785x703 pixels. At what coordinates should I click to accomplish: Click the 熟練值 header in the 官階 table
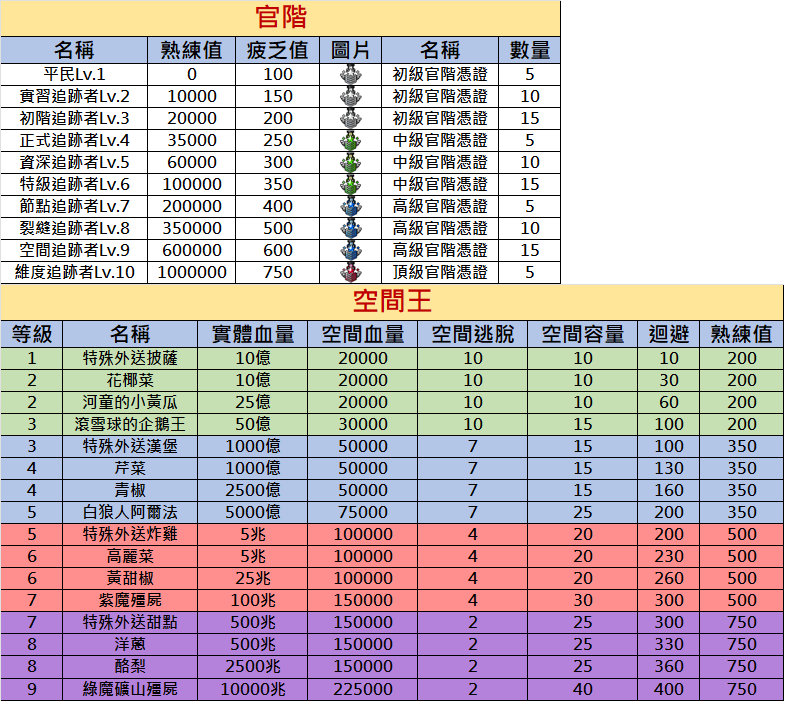pyautogui.click(x=191, y=50)
